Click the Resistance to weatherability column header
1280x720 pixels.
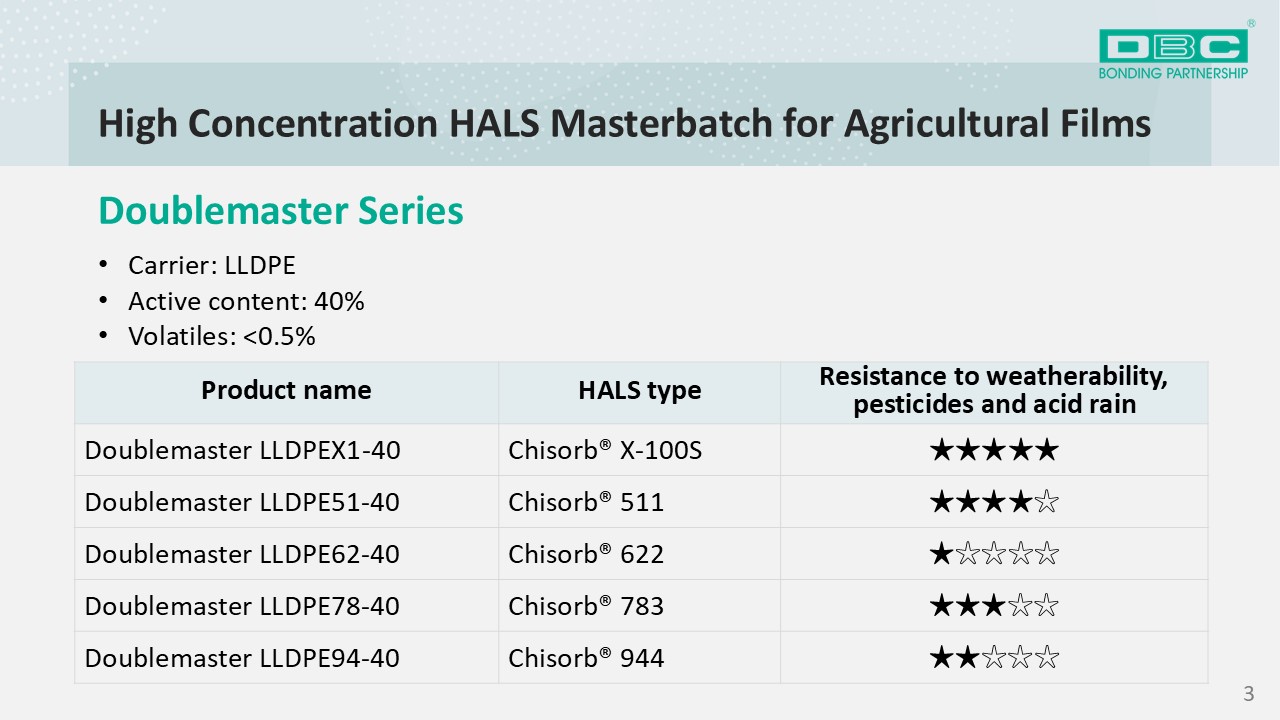[994, 391]
